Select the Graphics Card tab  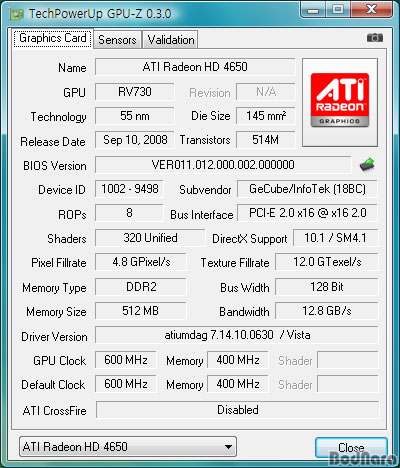(x=53, y=38)
